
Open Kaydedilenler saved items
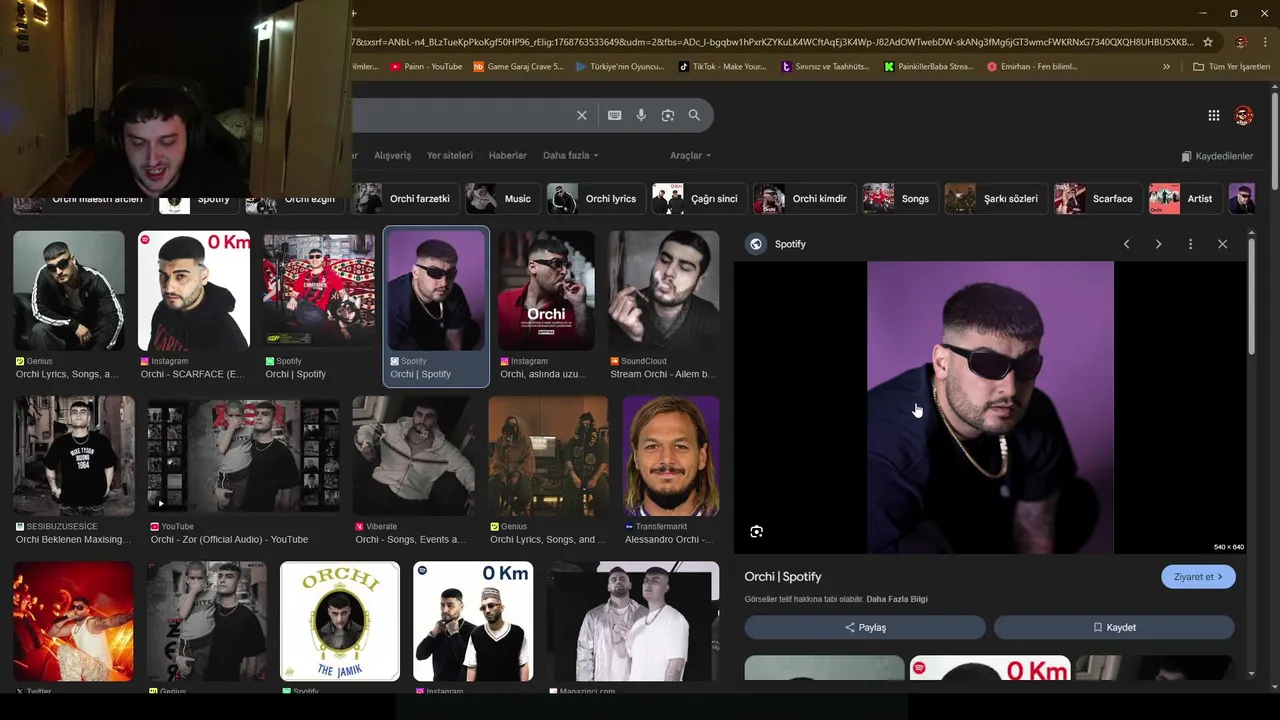[x=1217, y=157]
